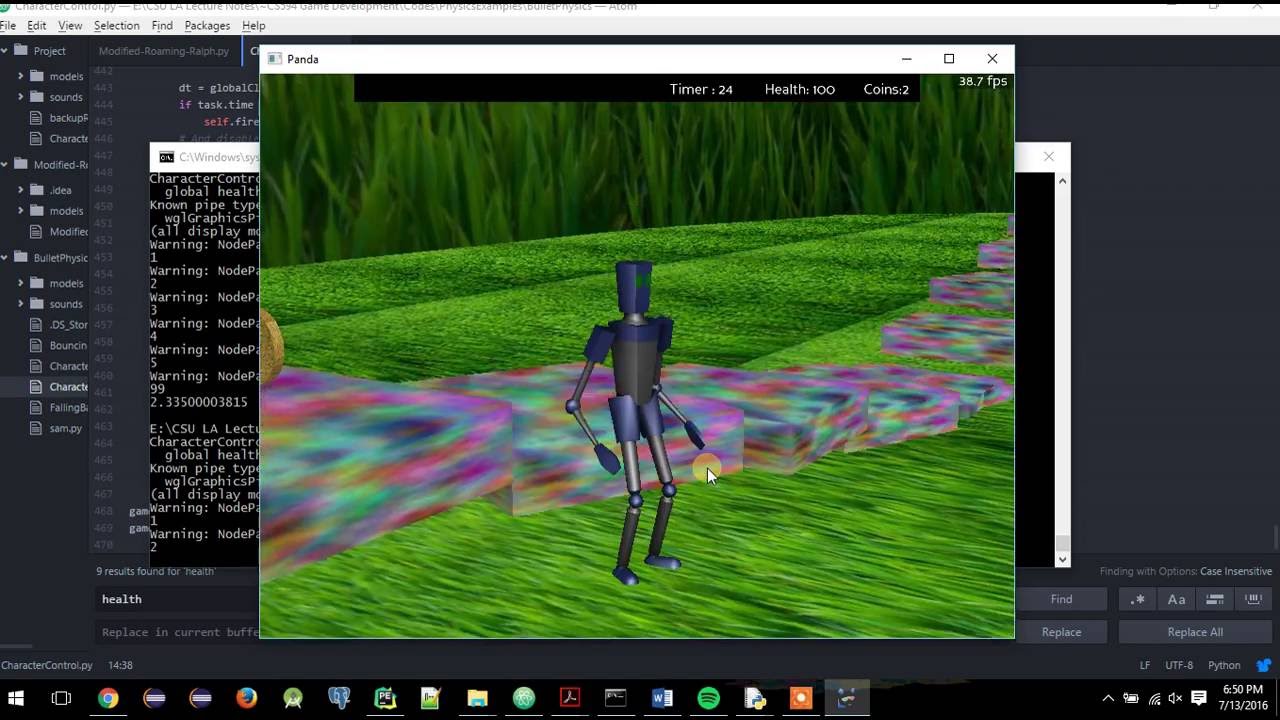Viewport: 1280px width, 720px height.
Task: Open File Explorer from the taskbar
Action: coord(477,698)
